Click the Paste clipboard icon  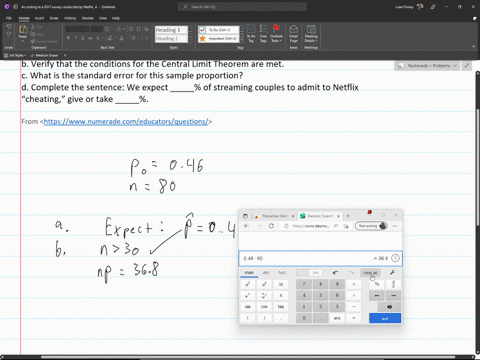click(x=23, y=29)
